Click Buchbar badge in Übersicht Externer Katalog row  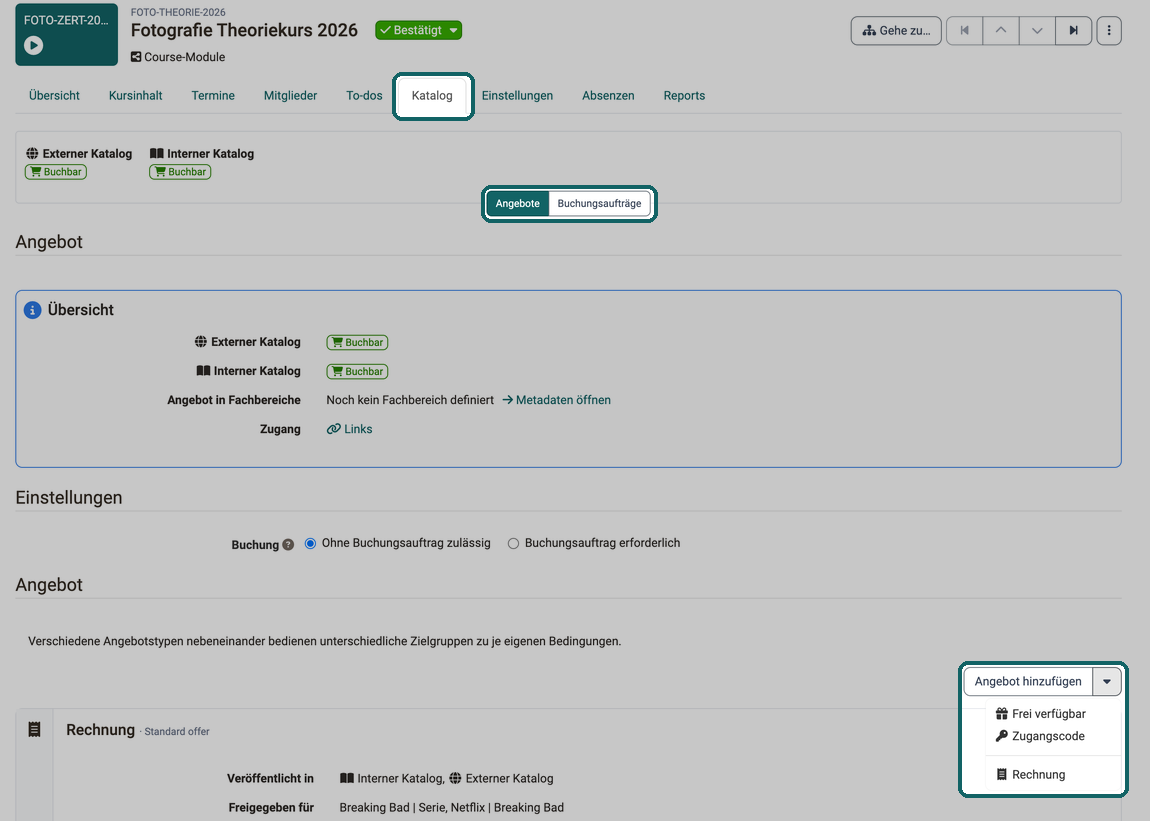pos(357,342)
